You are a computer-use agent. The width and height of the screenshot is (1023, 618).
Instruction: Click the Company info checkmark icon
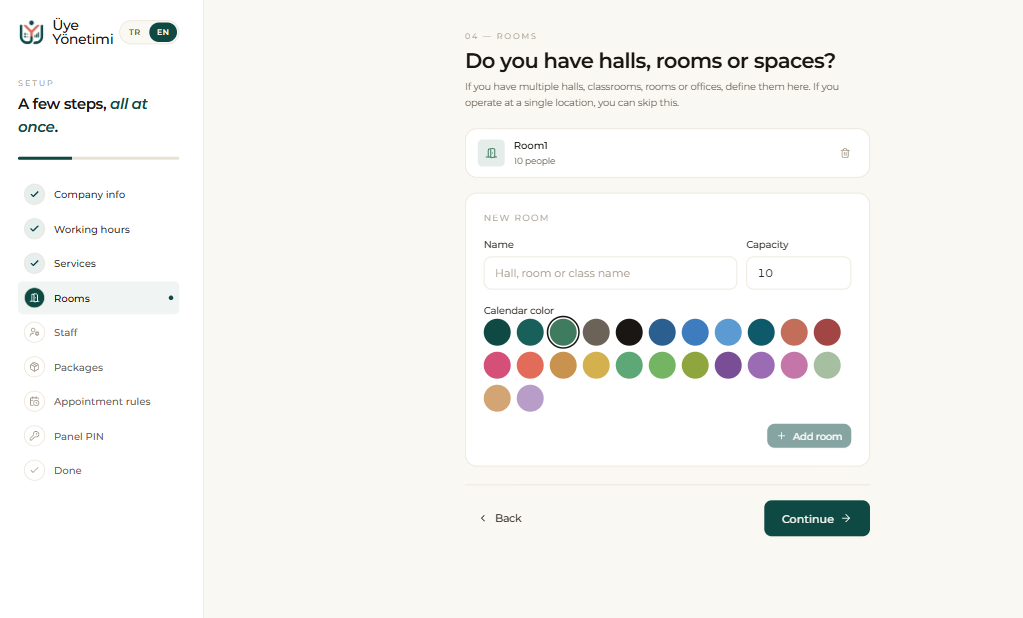[x=35, y=194]
